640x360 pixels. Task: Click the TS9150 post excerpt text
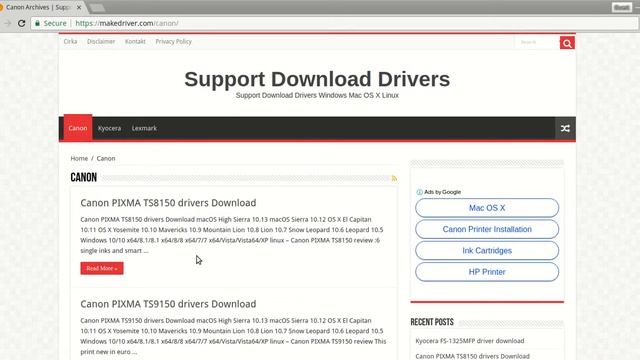click(x=233, y=336)
